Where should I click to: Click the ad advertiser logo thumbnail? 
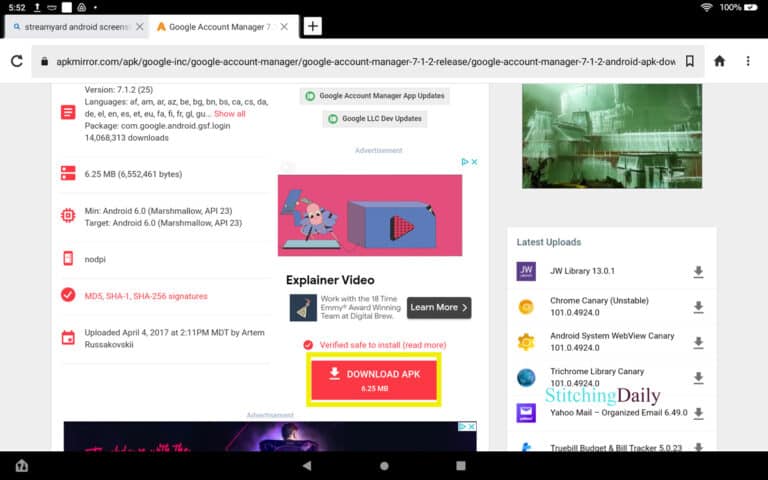tap(303, 308)
